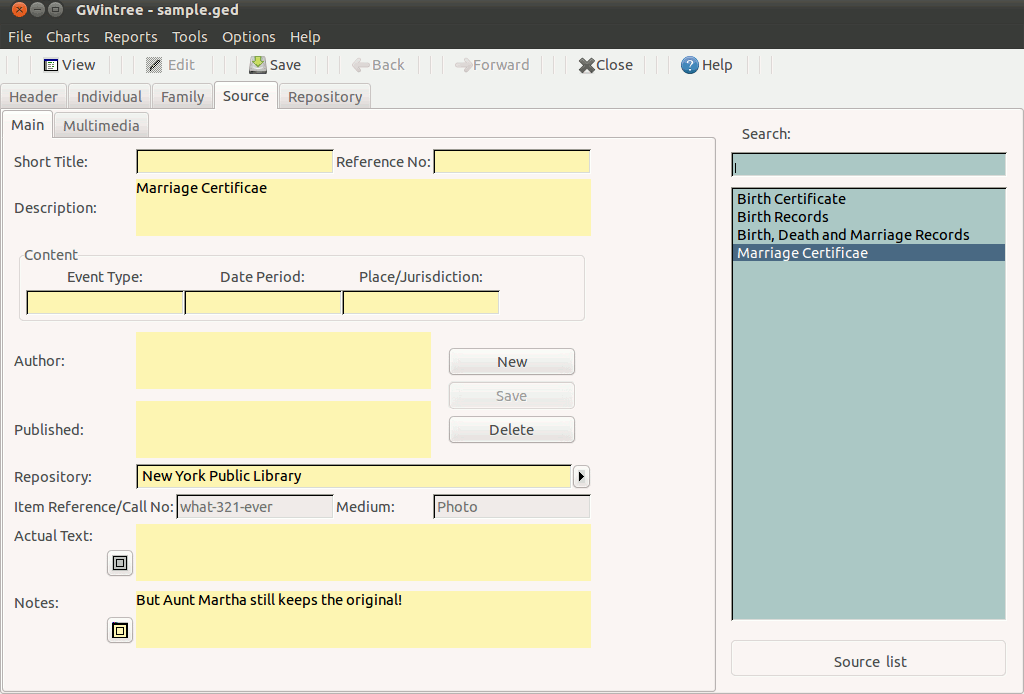This screenshot has height=694, width=1024.
Task: Click the New source button
Action: [x=512, y=362]
